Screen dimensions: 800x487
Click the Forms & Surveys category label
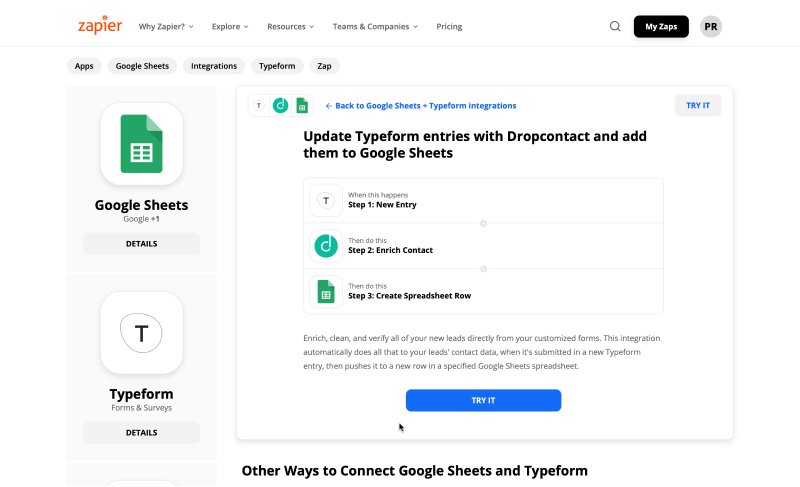141,407
